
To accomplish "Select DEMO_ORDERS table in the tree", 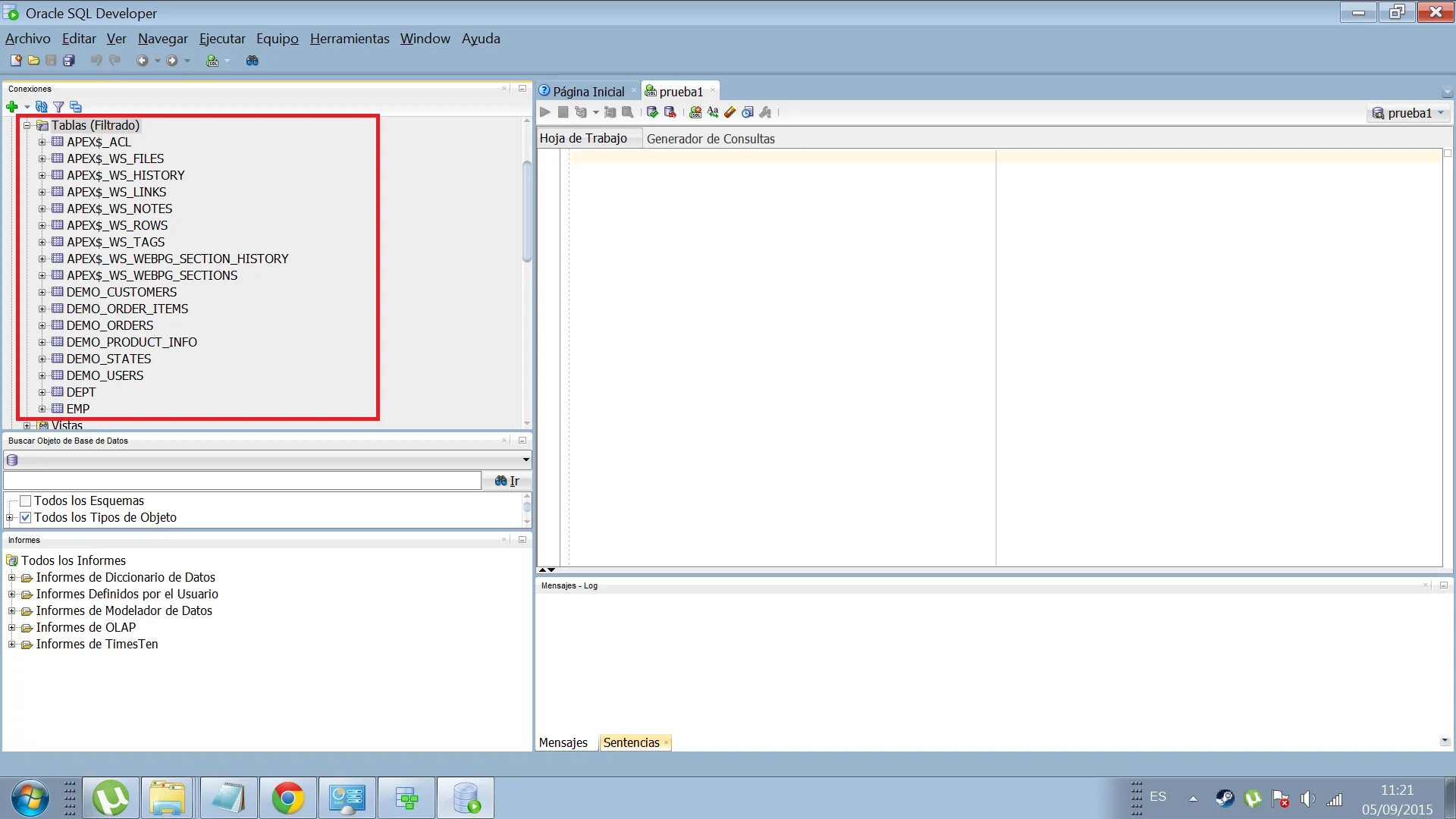I will coord(110,325).
